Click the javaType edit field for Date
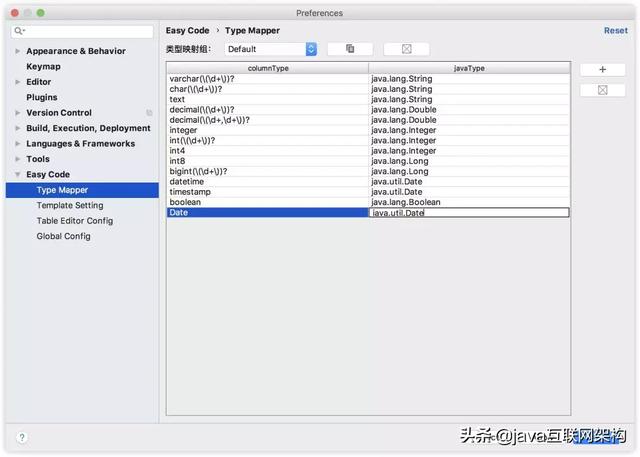 469,213
